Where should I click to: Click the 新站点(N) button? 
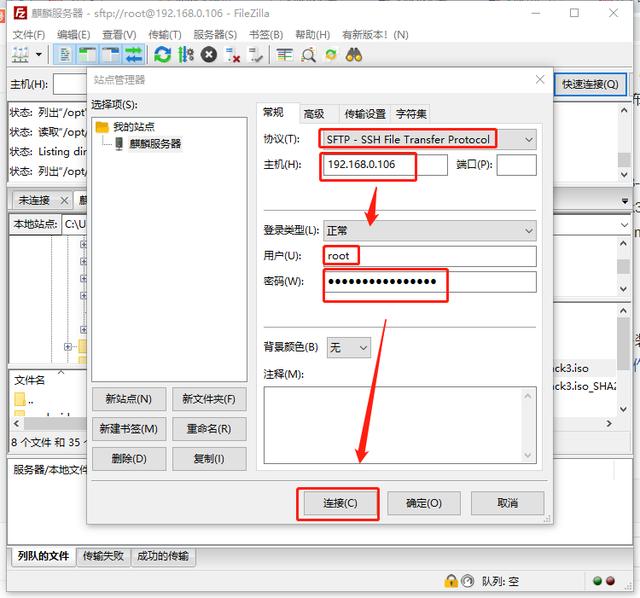(x=129, y=399)
